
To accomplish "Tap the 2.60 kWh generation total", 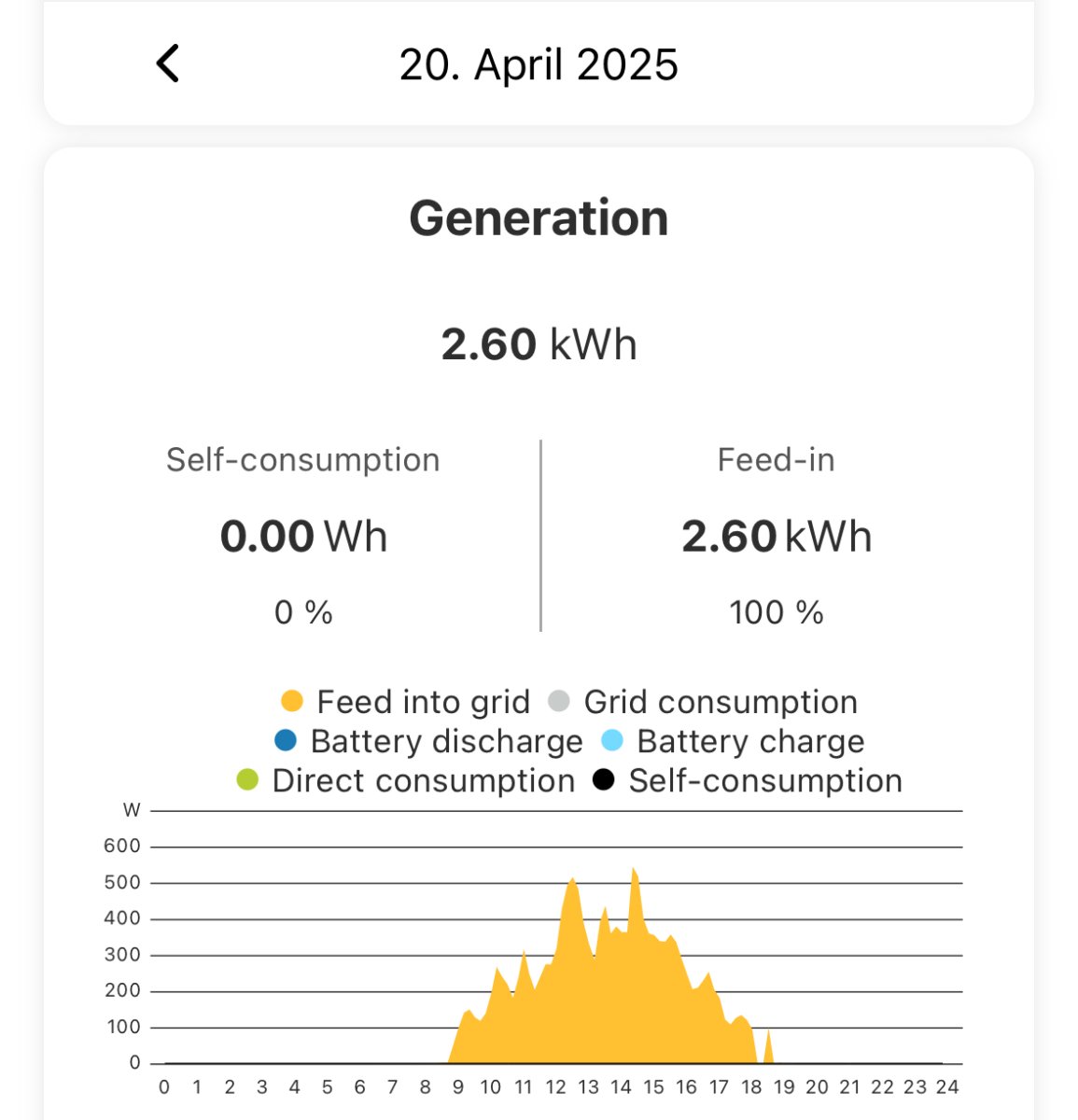I will tap(539, 344).
